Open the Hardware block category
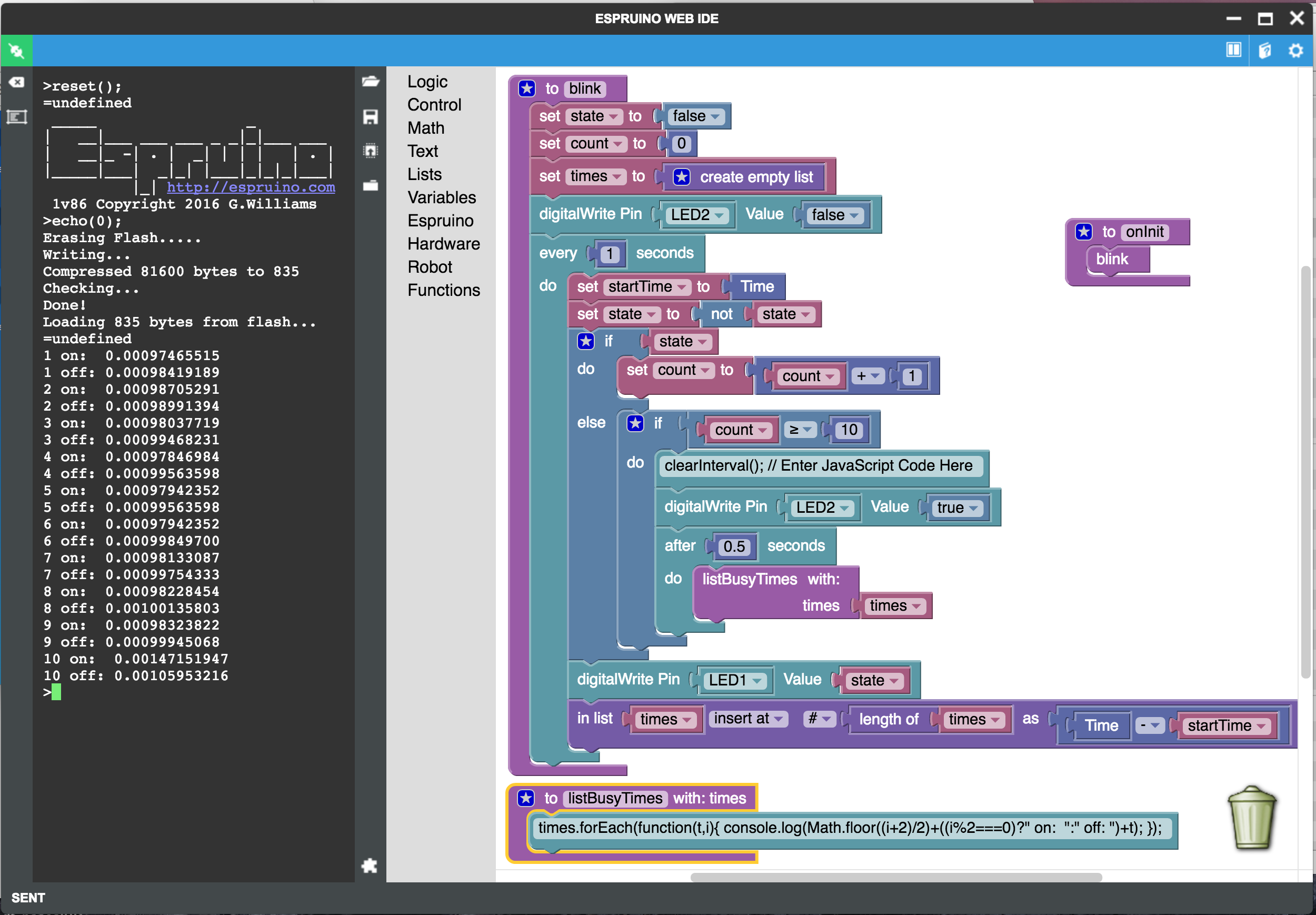1316x915 pixels. click(444, 244)
